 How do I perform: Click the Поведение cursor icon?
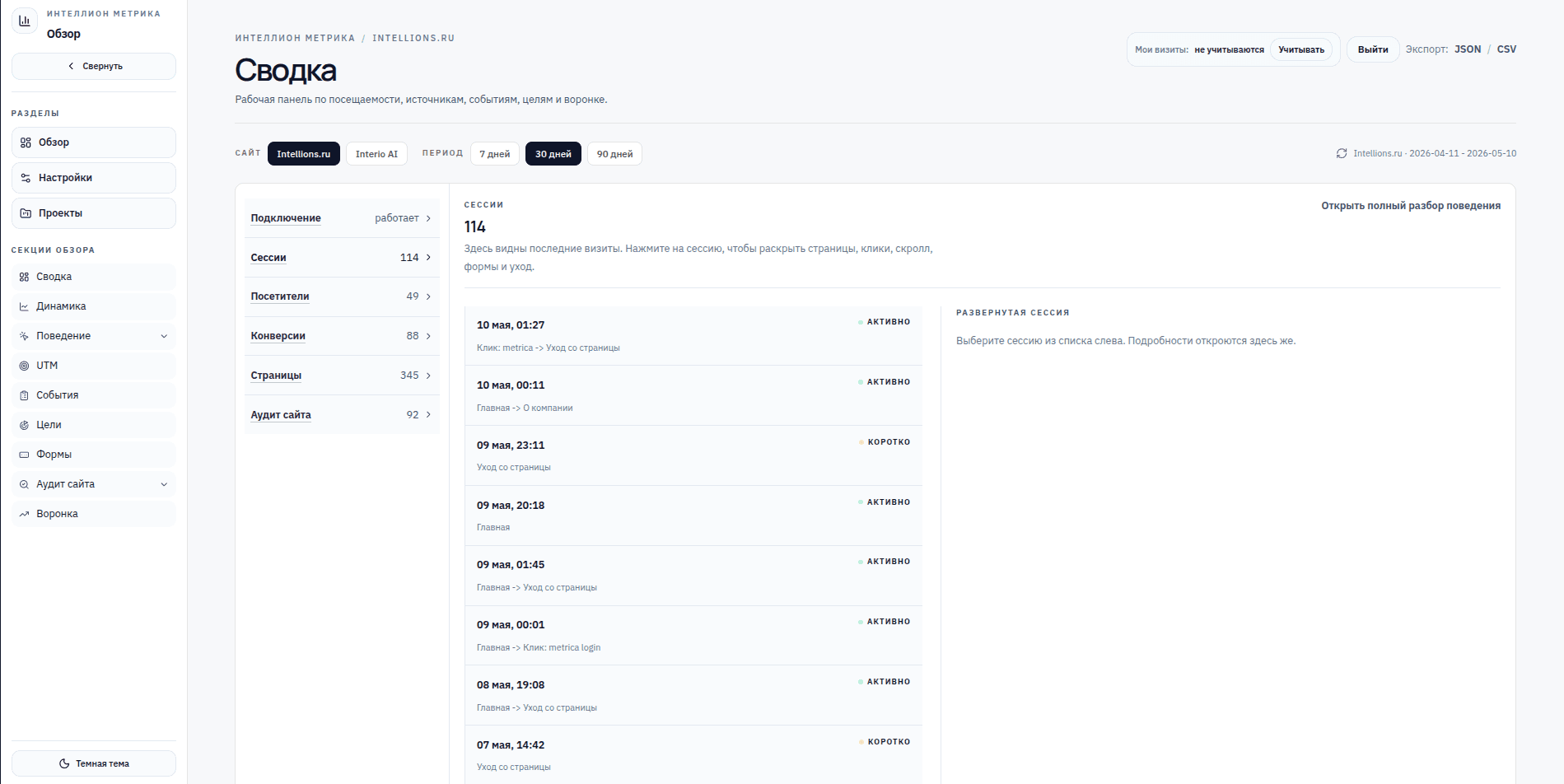point(24,336)
